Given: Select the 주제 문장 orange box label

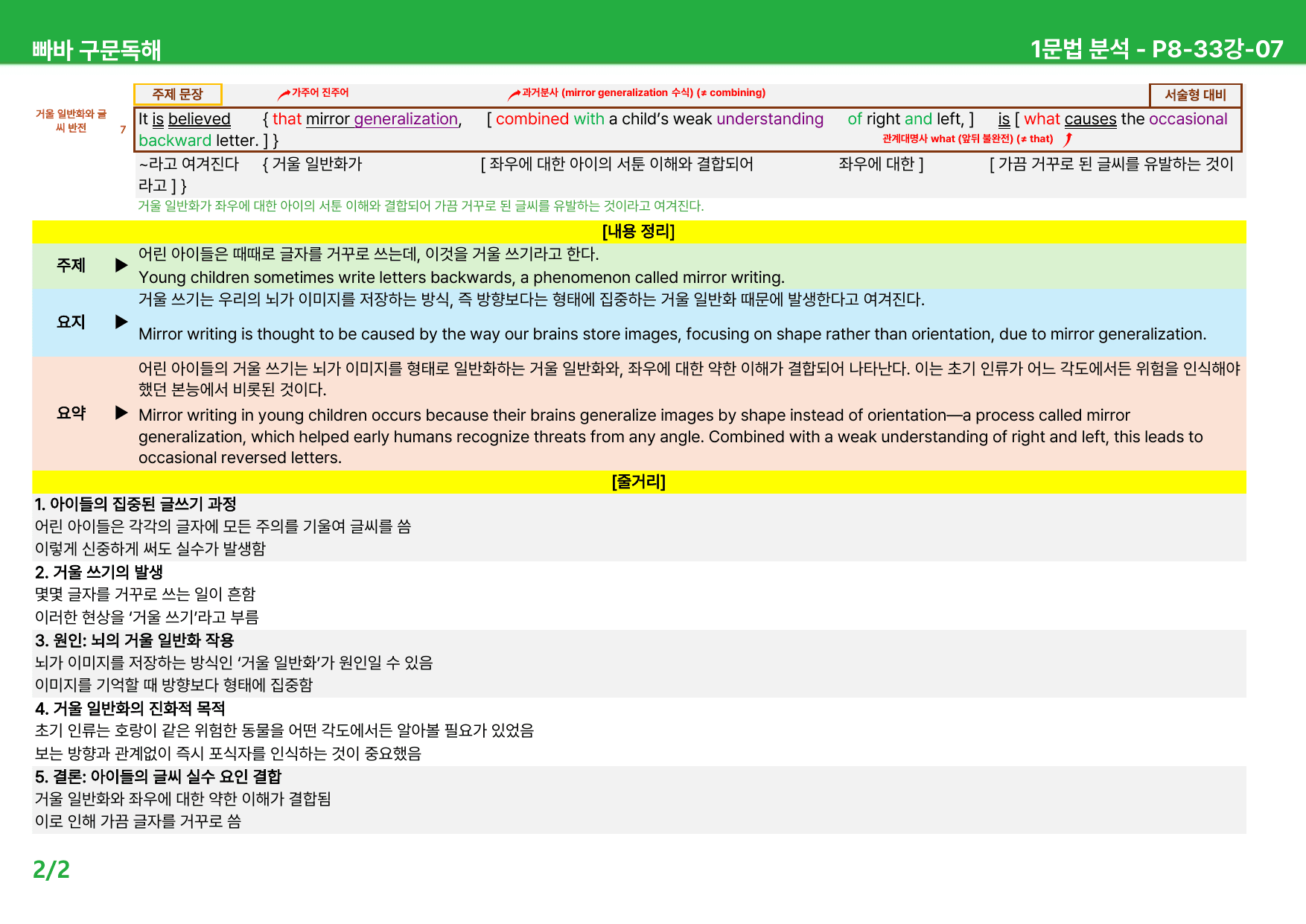Looking at the screenshot, I should click(x=178, y=95).
